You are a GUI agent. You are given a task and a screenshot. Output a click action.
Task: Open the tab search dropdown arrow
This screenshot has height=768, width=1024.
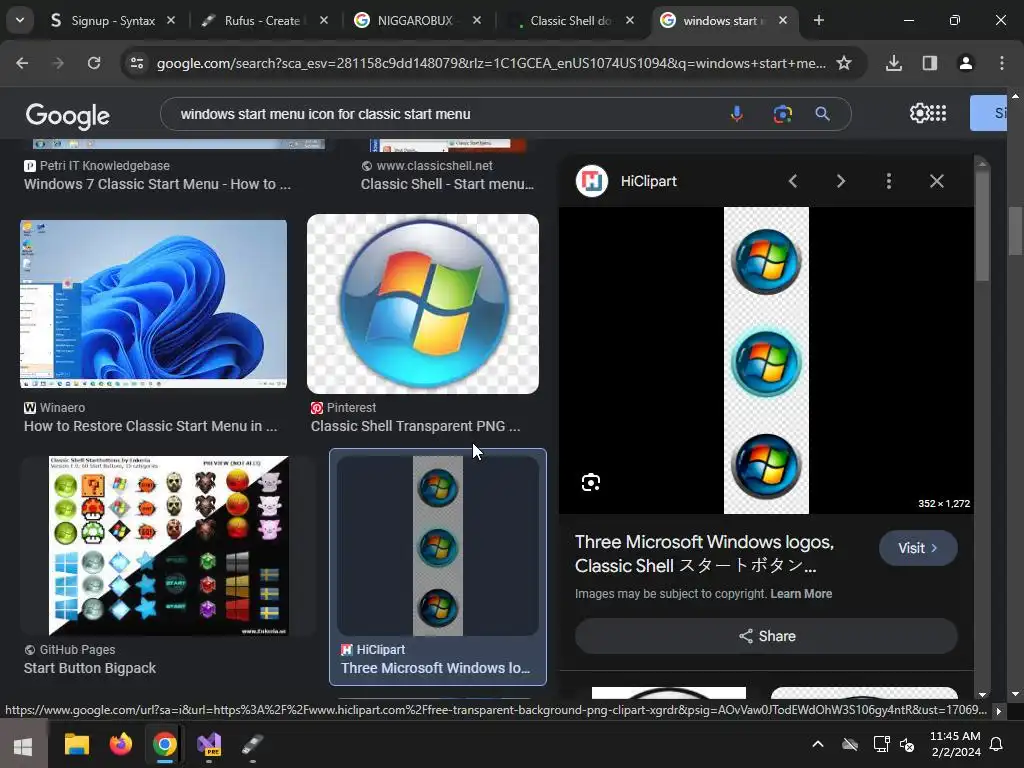[x=20, y=20]
